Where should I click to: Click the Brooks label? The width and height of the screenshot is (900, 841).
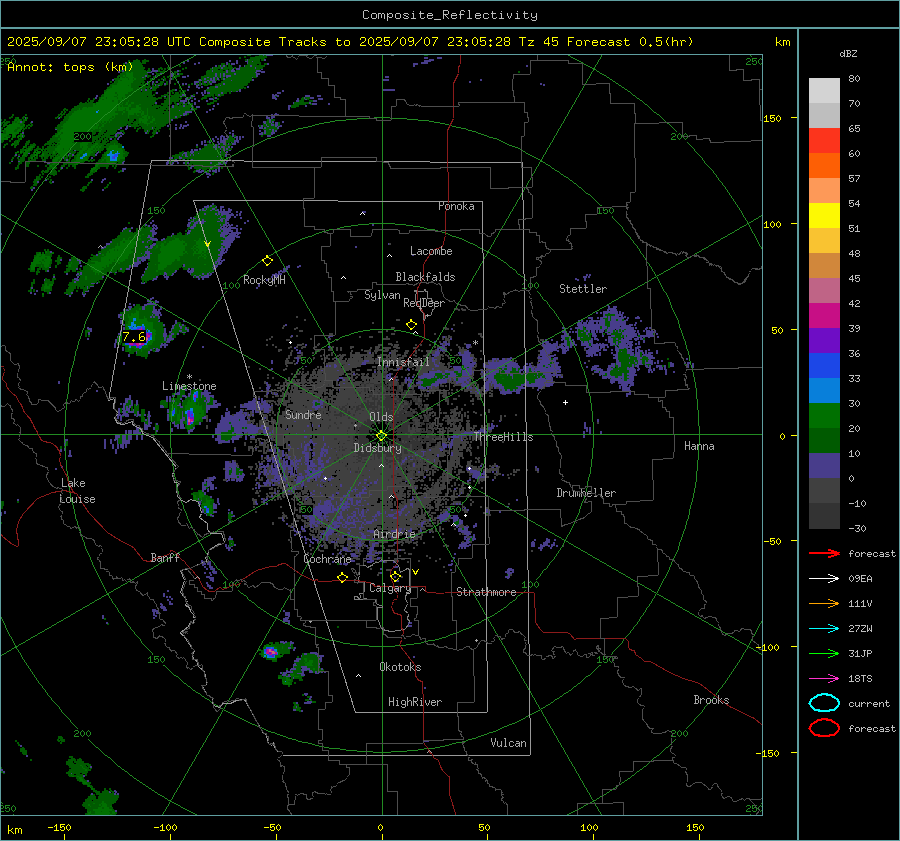[x=711, y=700]
